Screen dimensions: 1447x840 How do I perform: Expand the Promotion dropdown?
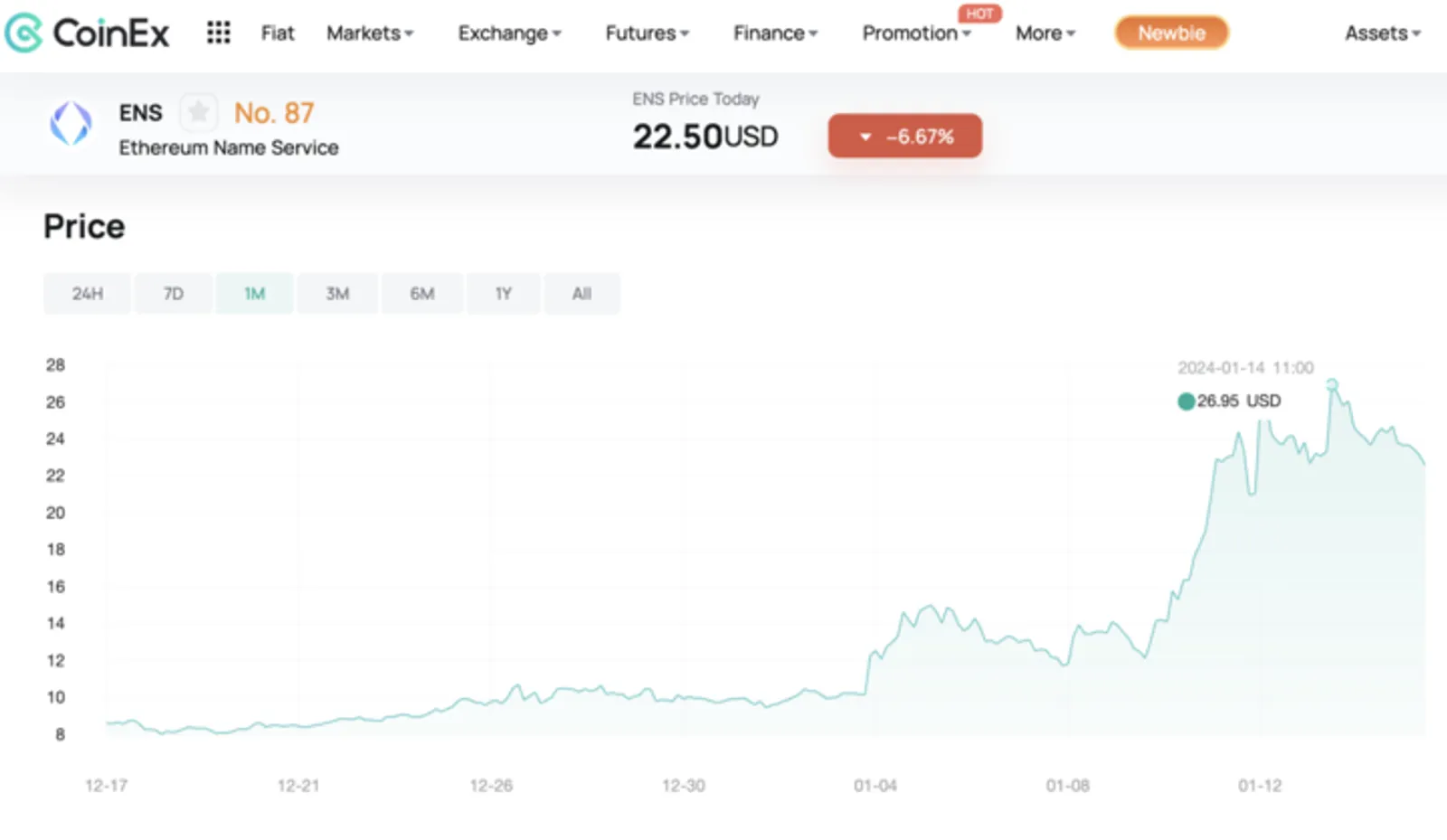916,33
